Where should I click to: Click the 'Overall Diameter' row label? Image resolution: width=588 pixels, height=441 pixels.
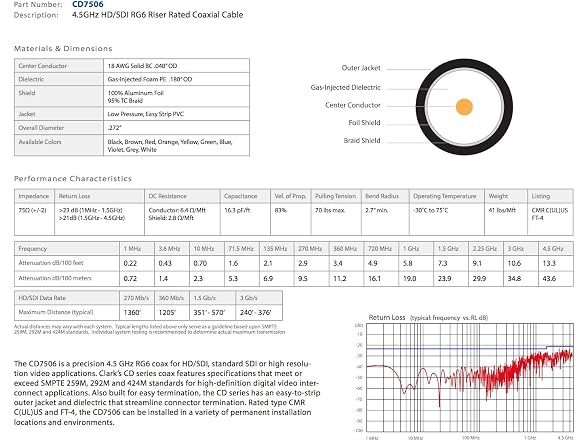(41, 128)
